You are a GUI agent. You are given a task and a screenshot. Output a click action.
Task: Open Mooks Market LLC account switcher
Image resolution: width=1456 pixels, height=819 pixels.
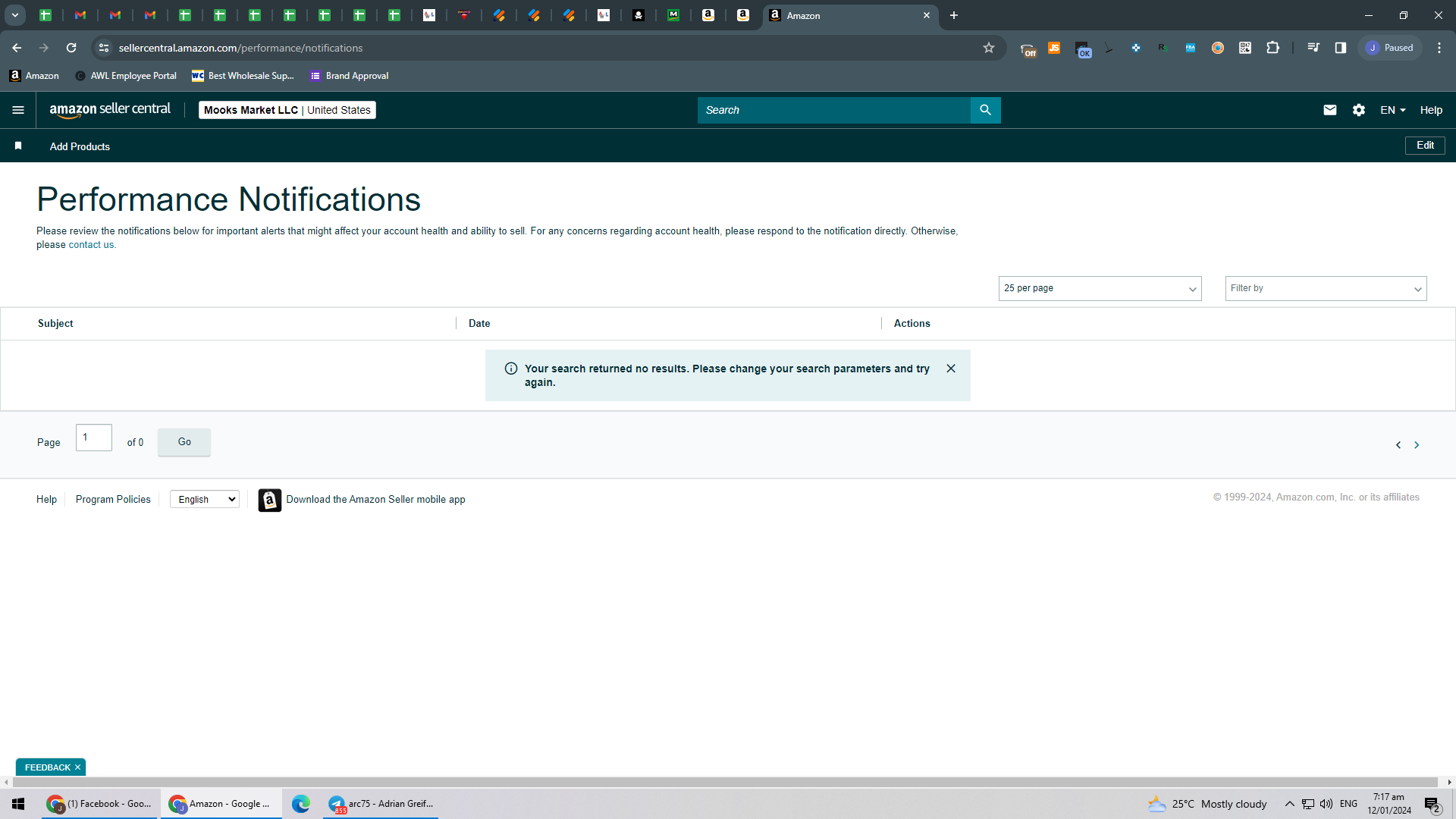click(287, 110)
